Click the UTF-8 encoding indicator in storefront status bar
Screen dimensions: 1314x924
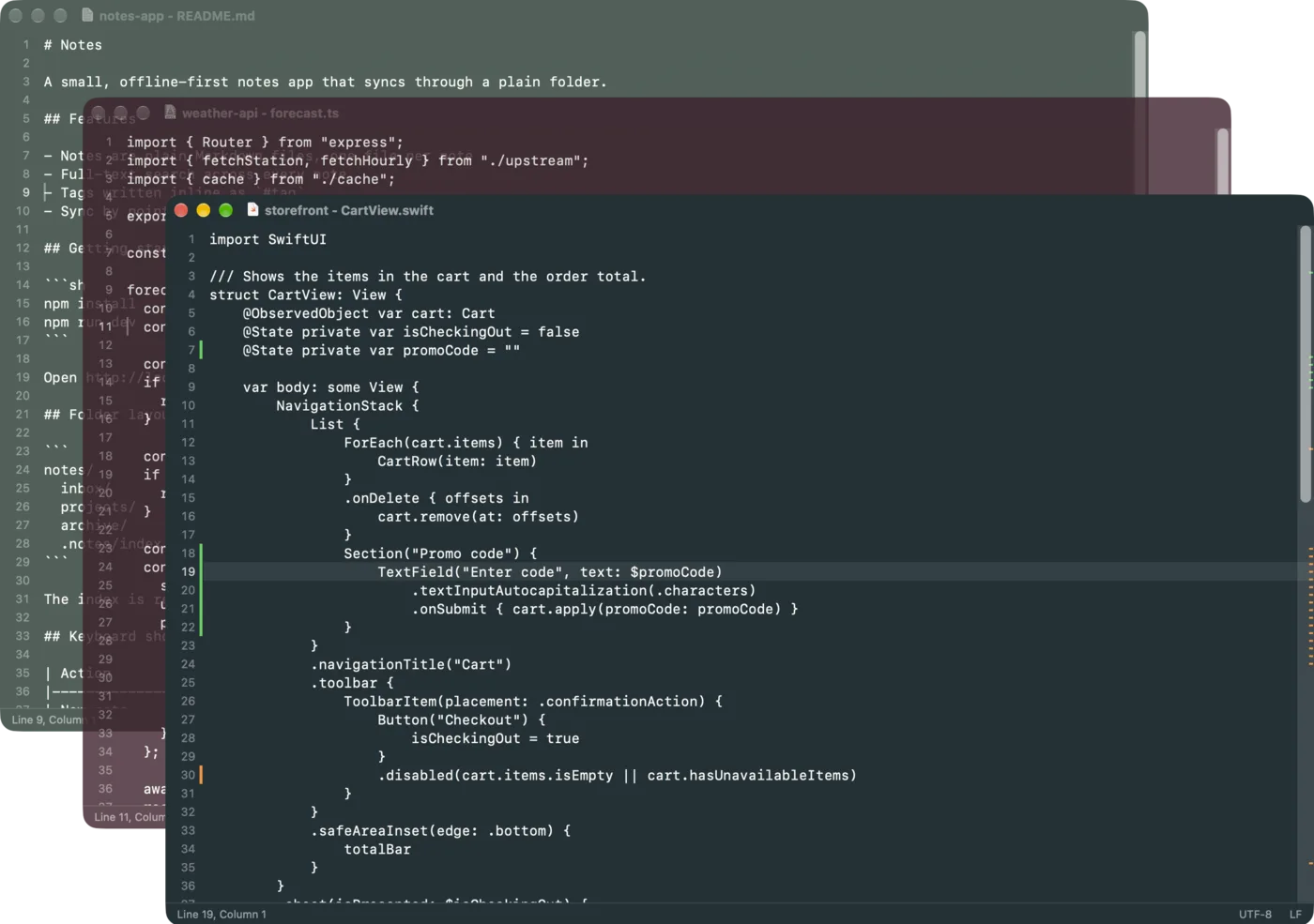(x=1255, y=914)
